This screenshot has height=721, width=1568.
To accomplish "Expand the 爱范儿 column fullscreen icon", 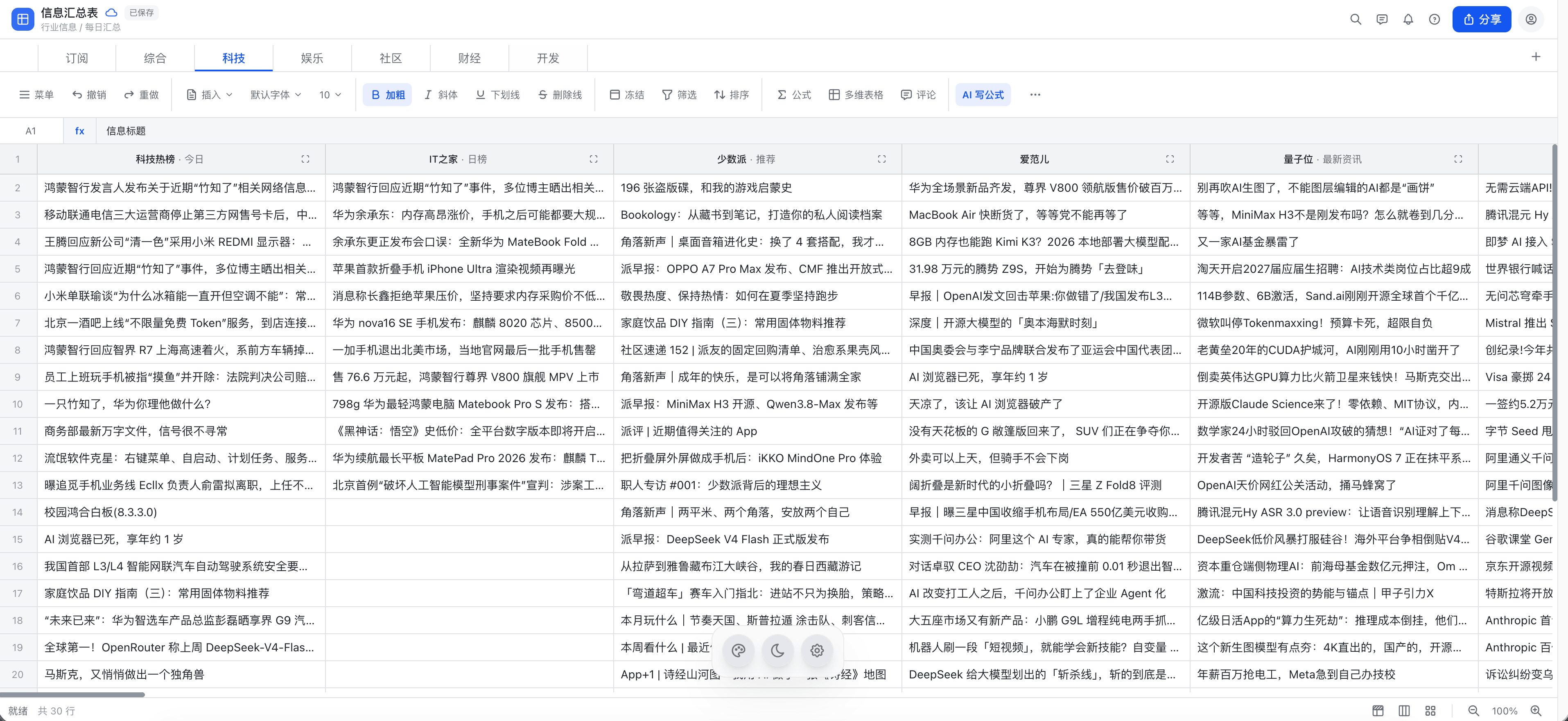I will click(1170, 159).
